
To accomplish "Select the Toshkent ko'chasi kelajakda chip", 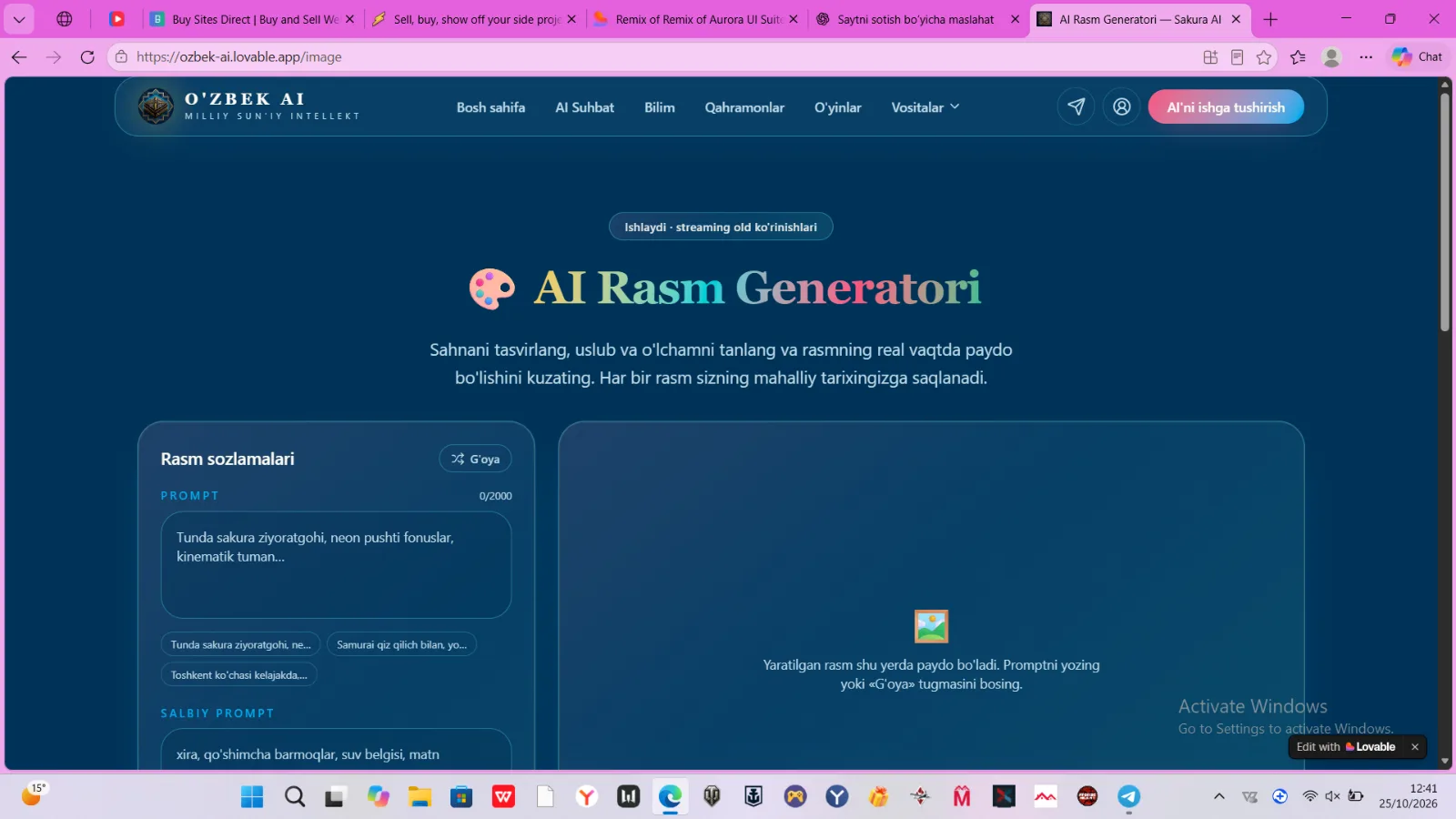I will coord(238,675).
